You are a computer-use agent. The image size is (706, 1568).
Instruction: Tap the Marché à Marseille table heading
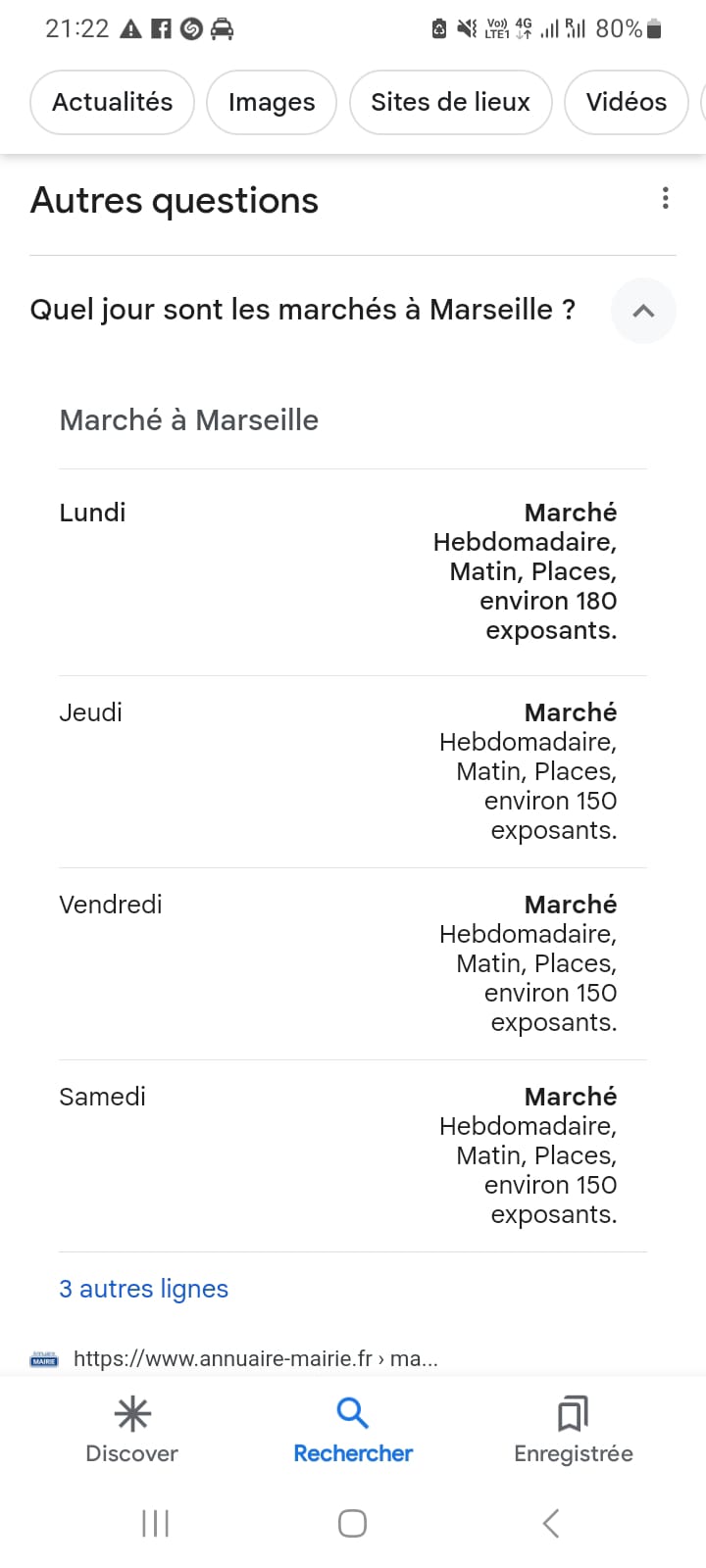[189, 419]
